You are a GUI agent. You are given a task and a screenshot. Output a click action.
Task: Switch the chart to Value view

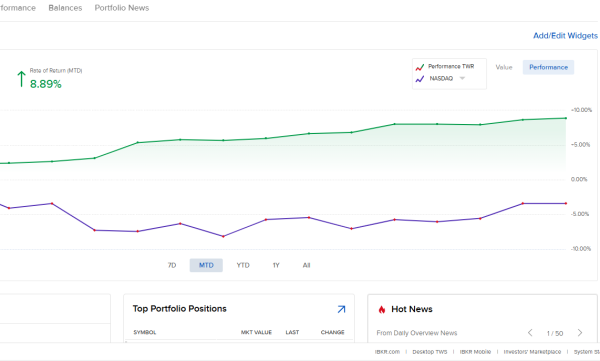point(504,67)
